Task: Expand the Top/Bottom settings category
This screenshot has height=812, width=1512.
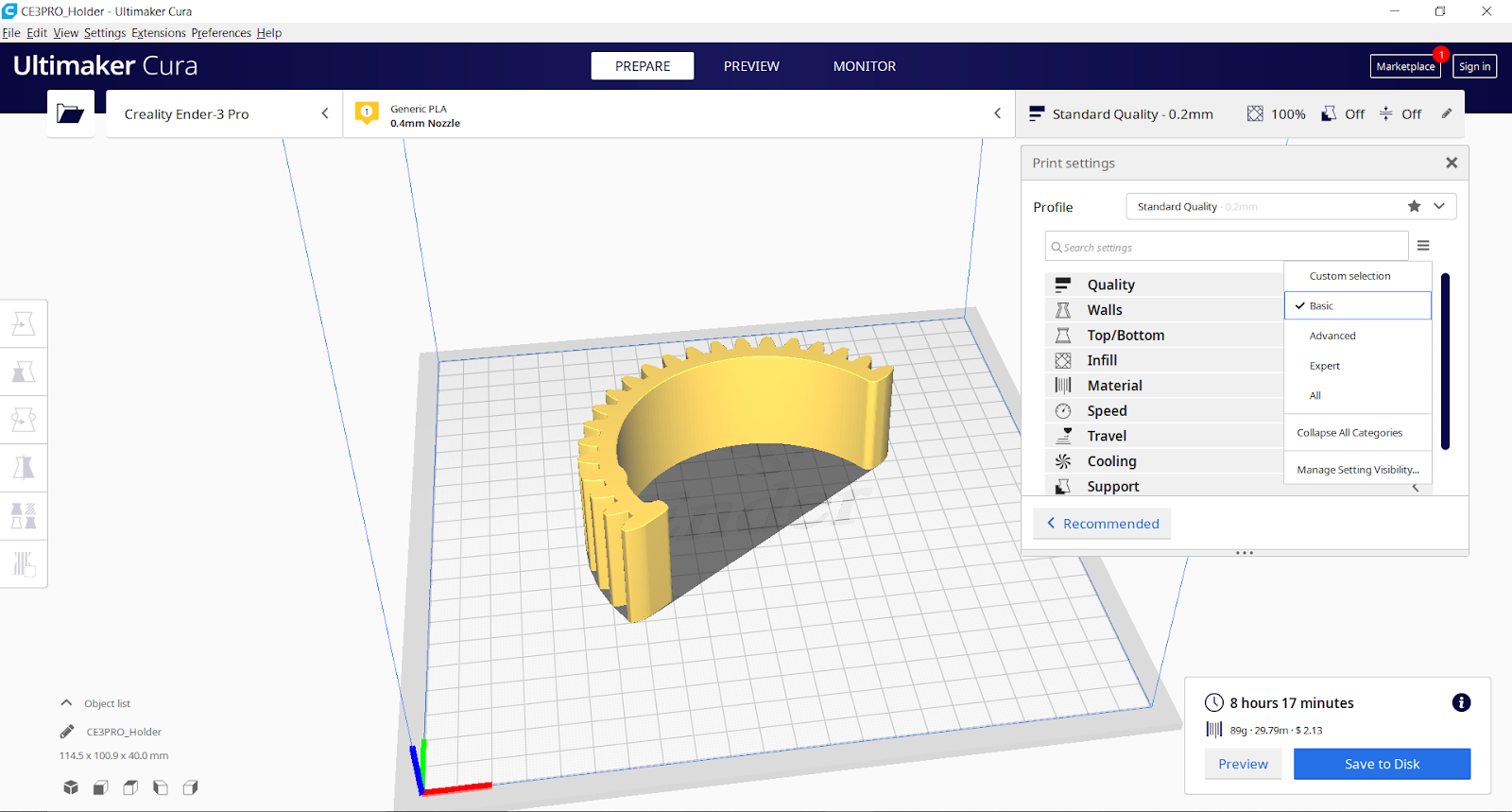Action: (1164, 336)
